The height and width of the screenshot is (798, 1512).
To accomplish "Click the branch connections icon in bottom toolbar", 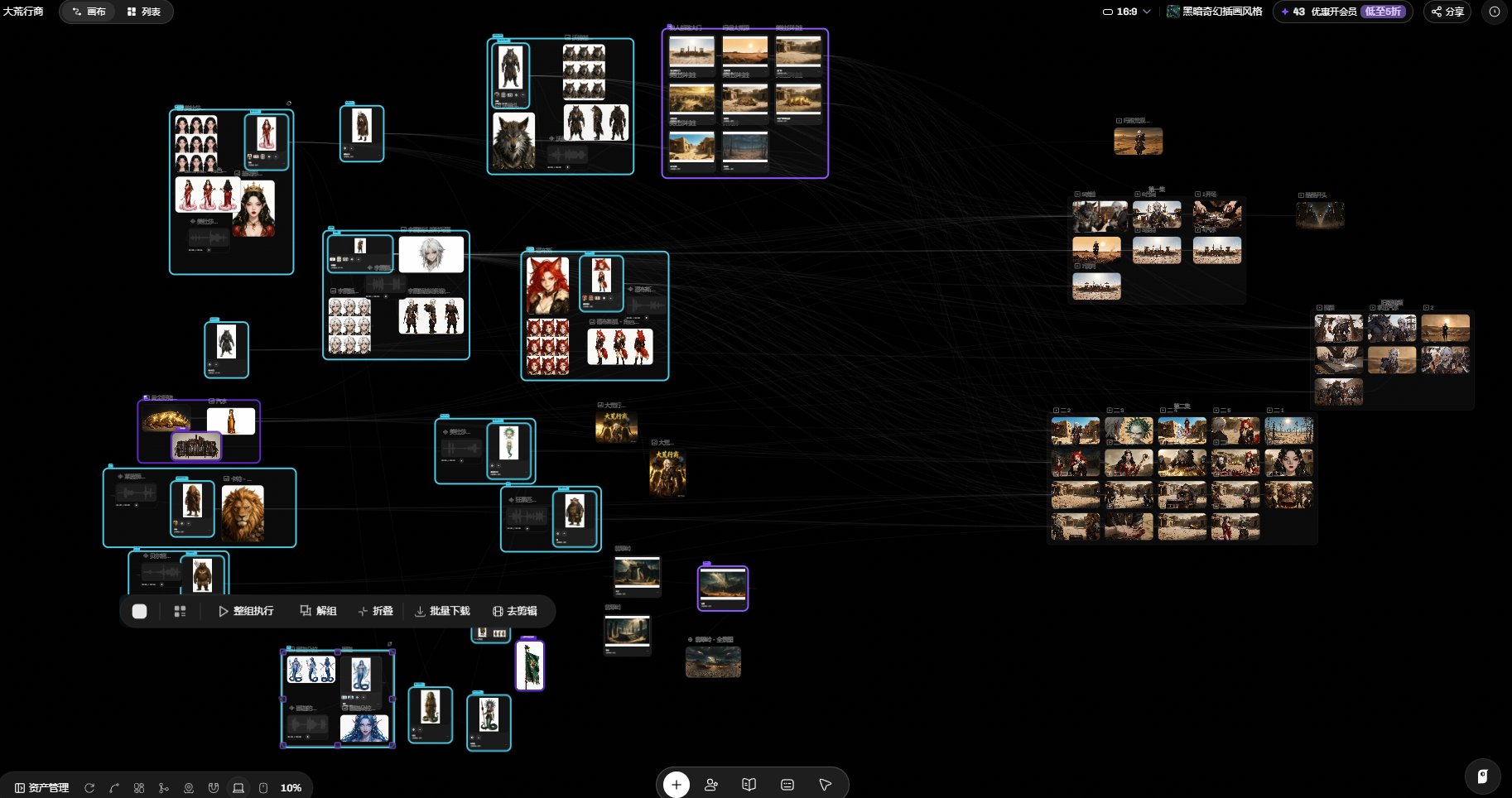I will [x=164, y=787].
